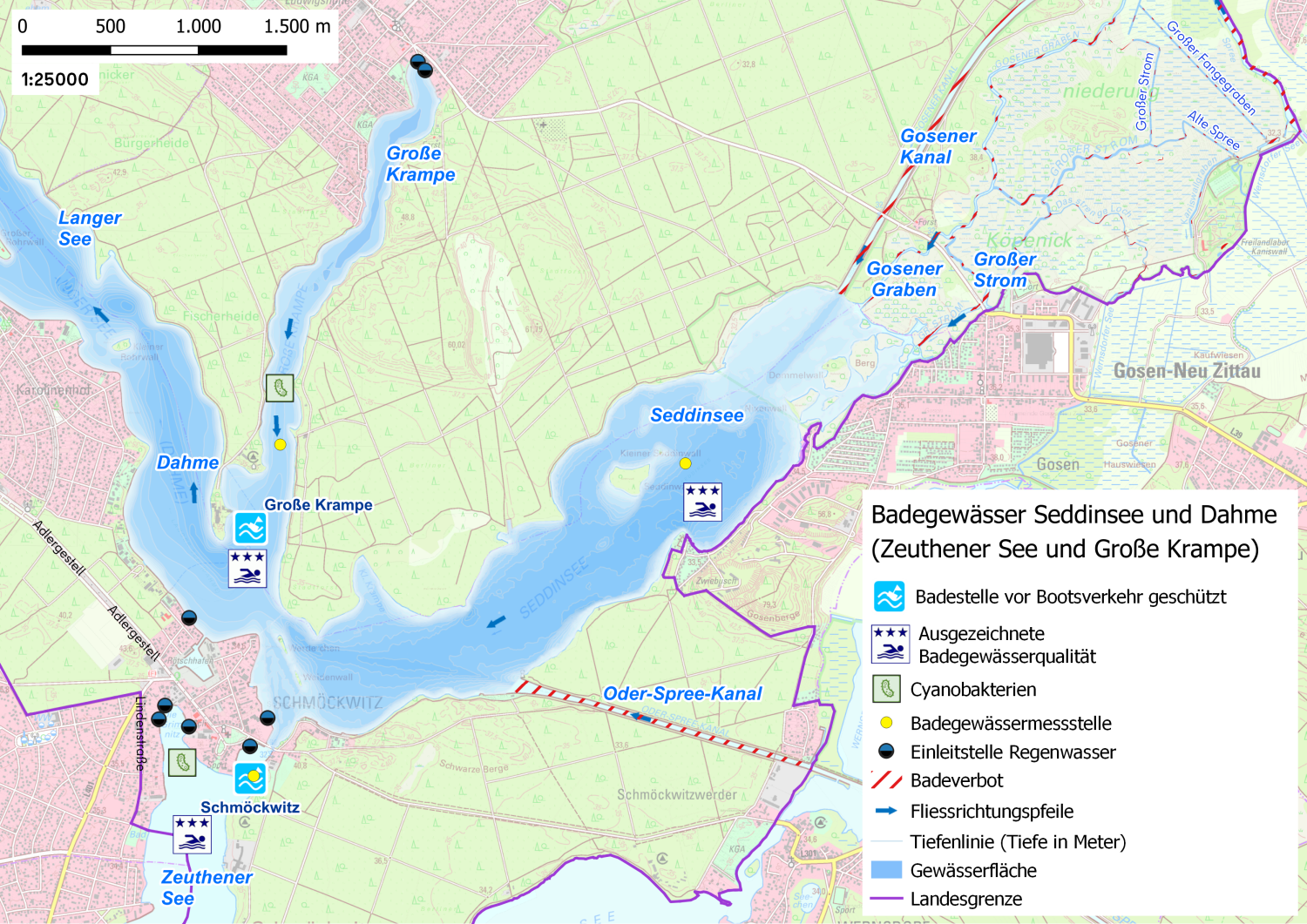Click the italic Große Krampe label at top

click(420, 164)
